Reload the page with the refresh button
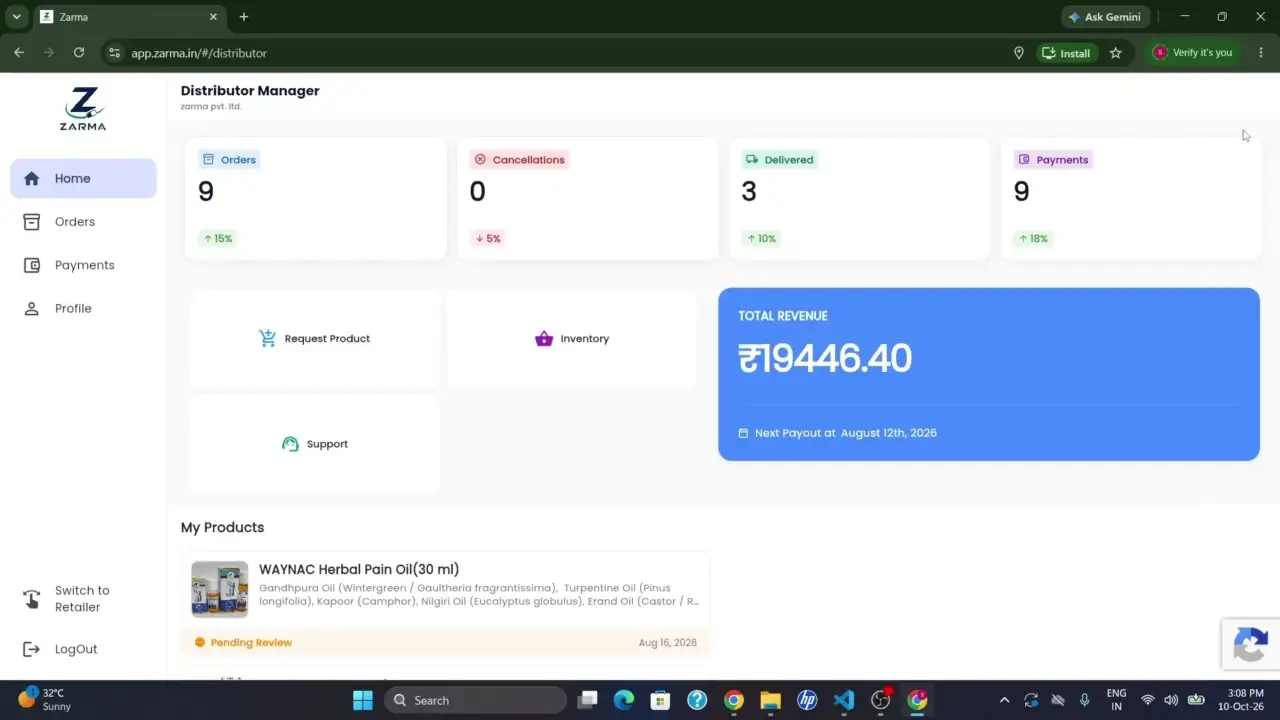The image size is (1280, 720). [x=79, y=53]
